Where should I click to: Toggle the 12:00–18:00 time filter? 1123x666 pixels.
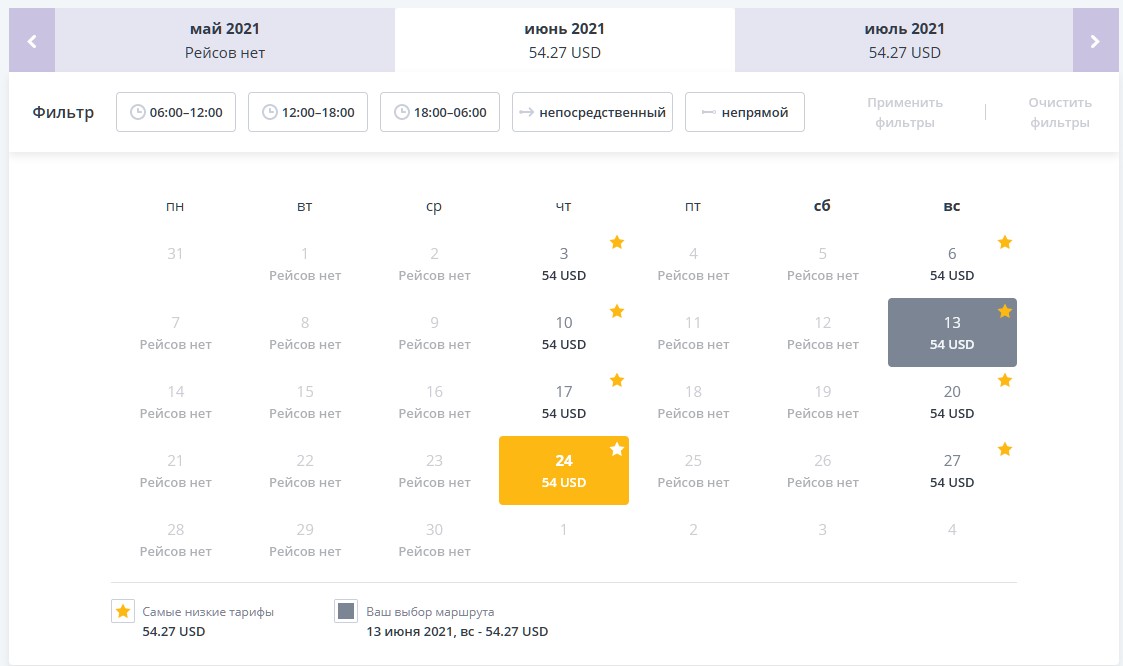click(308, 112)
